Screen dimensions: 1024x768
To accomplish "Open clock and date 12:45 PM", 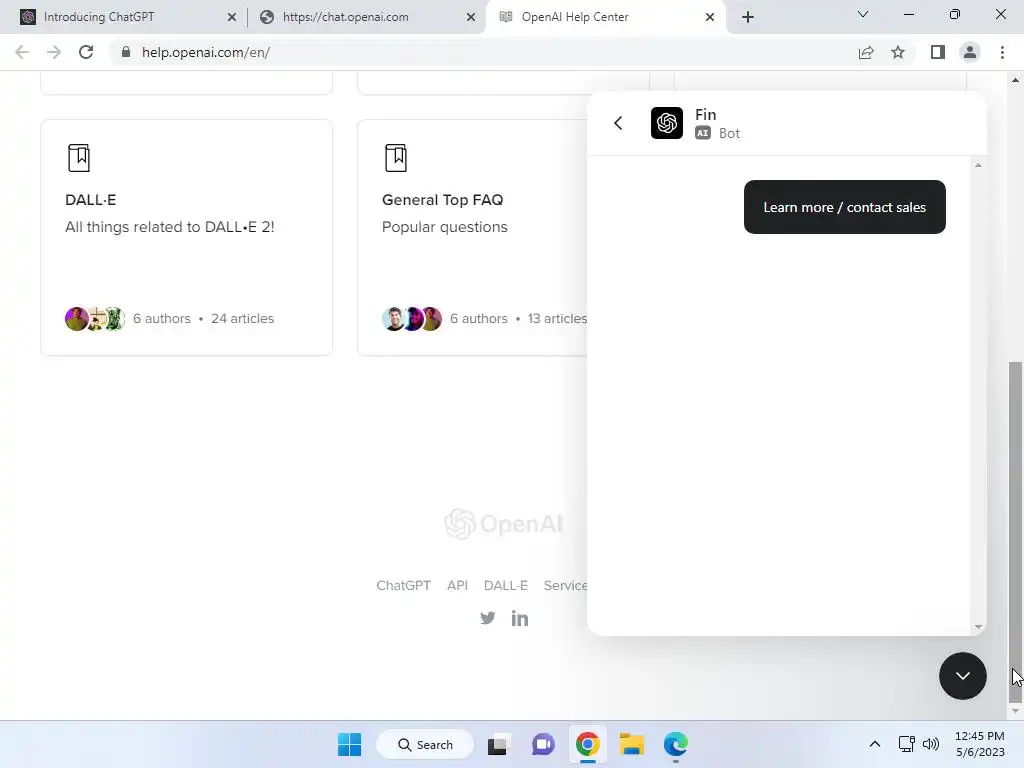I will click(980, 744).
